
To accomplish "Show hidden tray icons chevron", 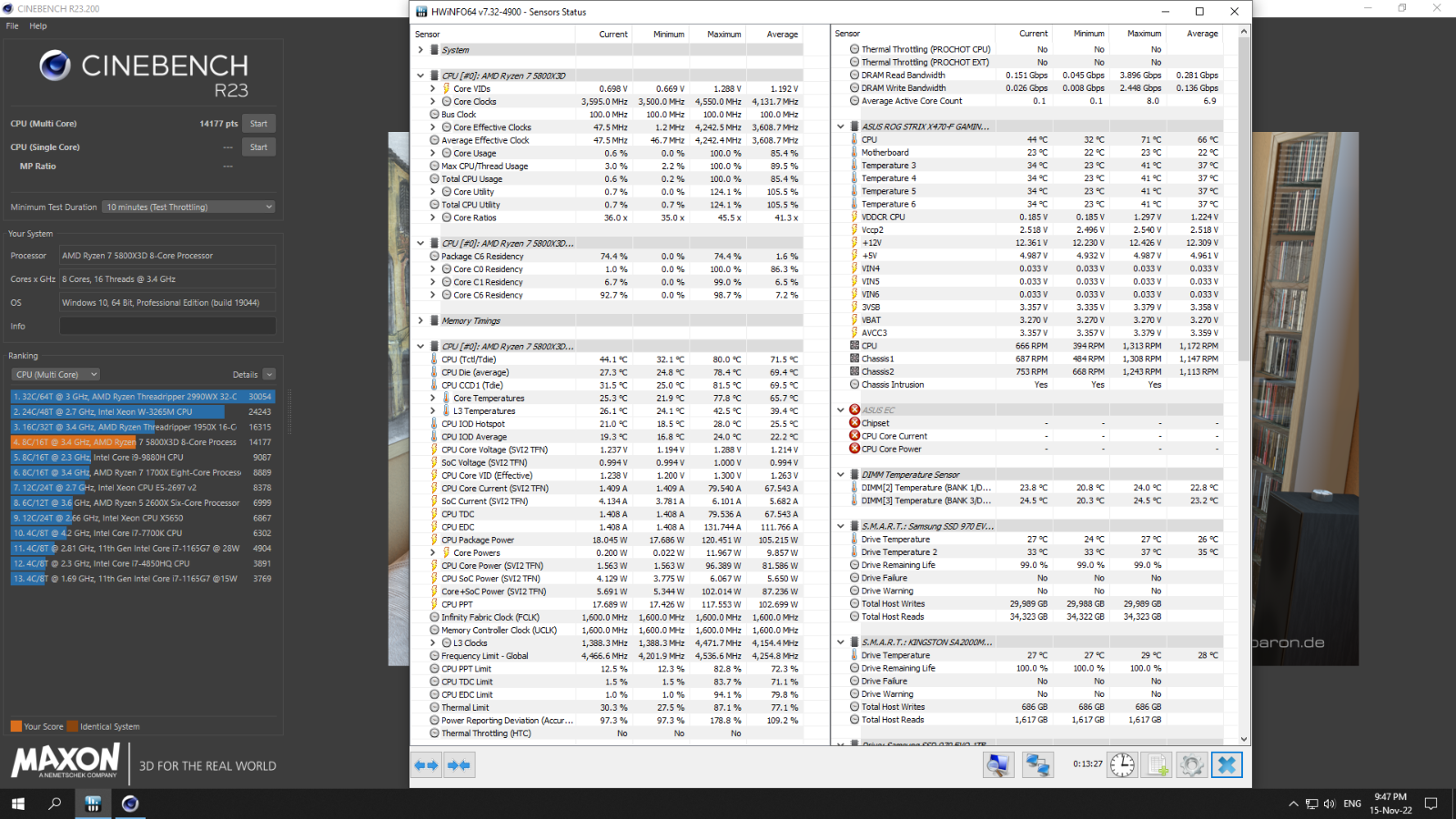I will (x=1293, y=804).
